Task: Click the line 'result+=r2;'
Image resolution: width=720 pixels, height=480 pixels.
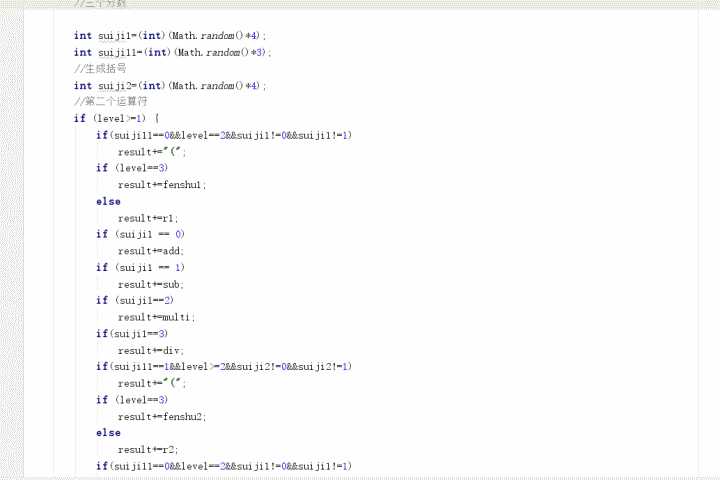Action: 148,450
